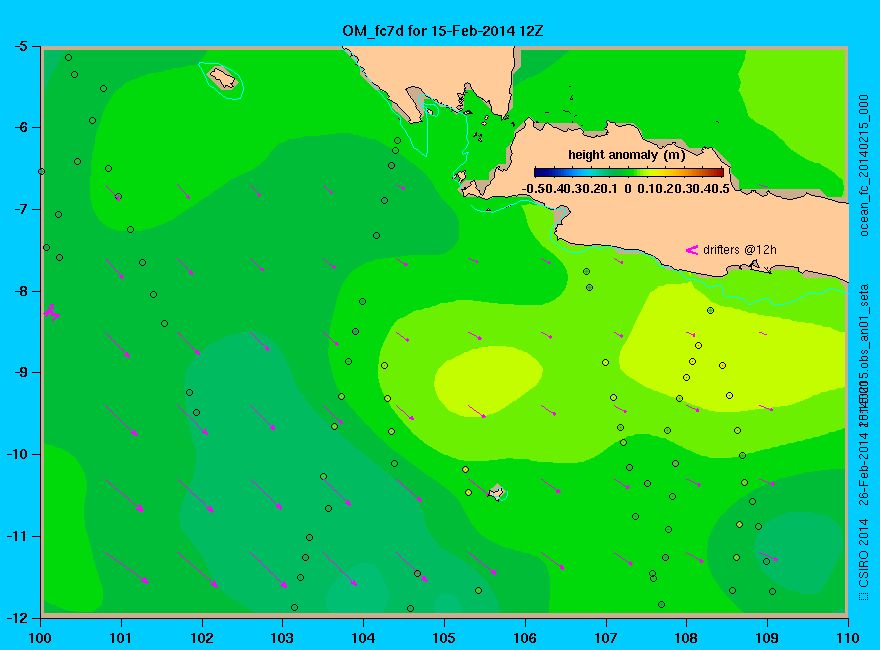Click the y-axis tick label -5

[20, 46]
